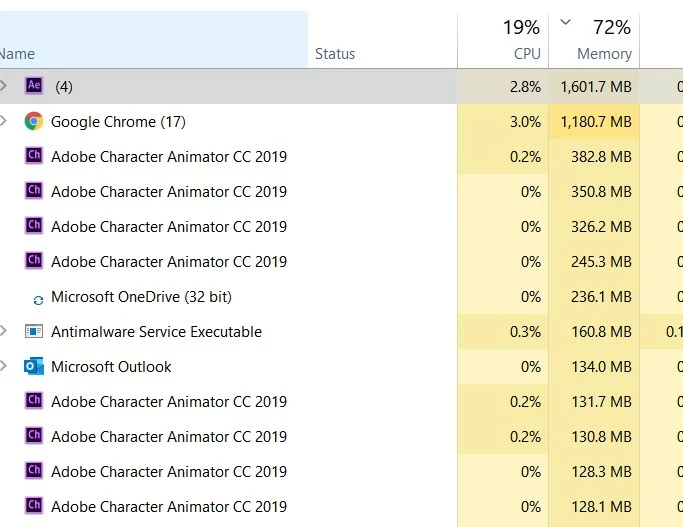
Task: Select Adobe Character Animator using 128.3 MB
Action: (342, 472)
